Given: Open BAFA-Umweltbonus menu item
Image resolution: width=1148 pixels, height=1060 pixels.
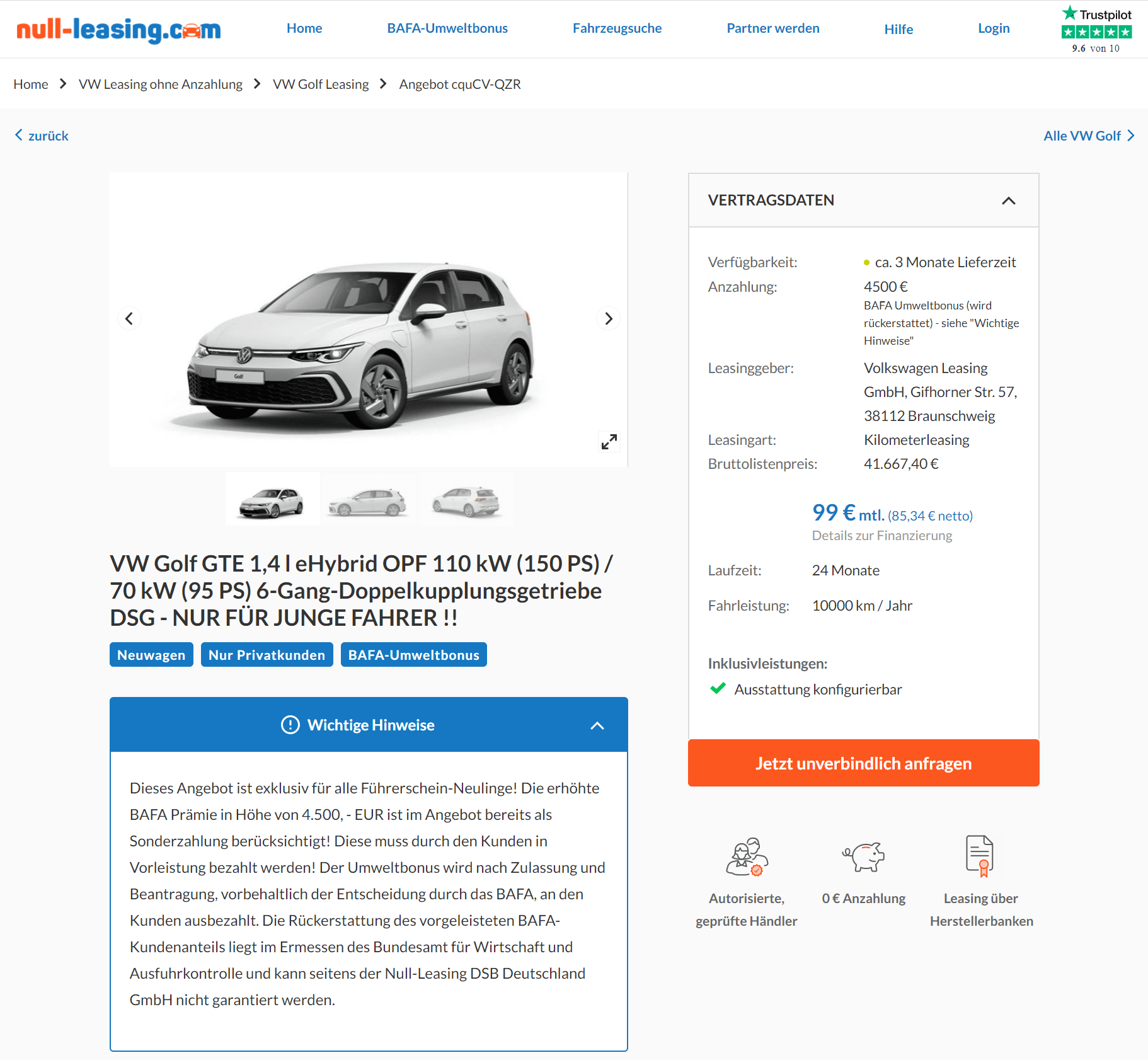Looking at the screenshot, I should [447, 28].
